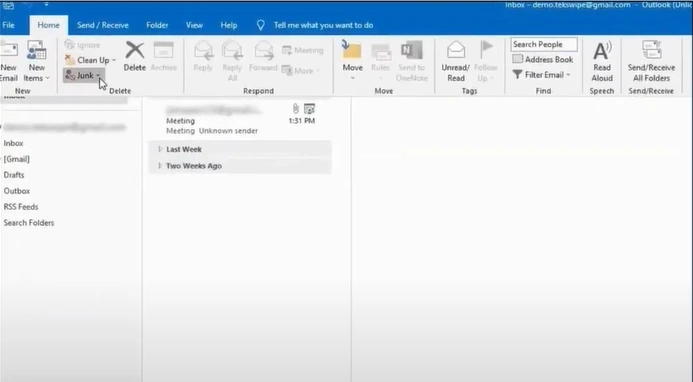Open the New Items icon menu
Viewport: 693px width, 382px height.
pyautogui.click(x=36, y=50)
